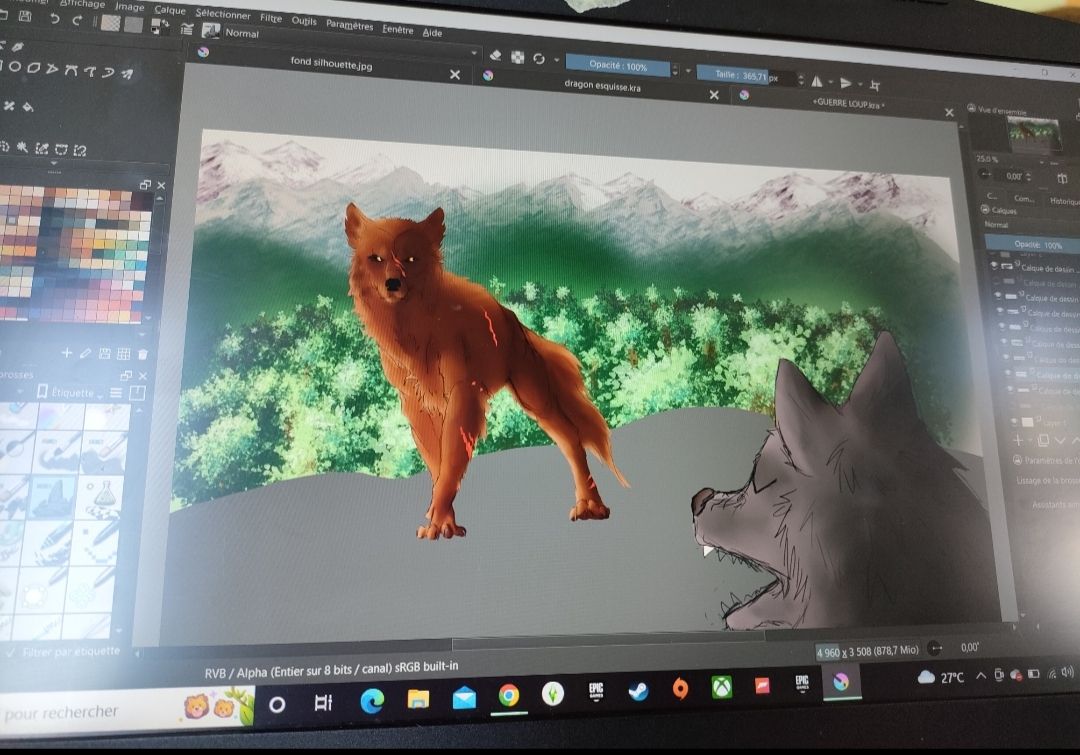Open Google Chrome from the taskbar
The width and height of the screenshot is (1080, 755).
tap(509, 696)
